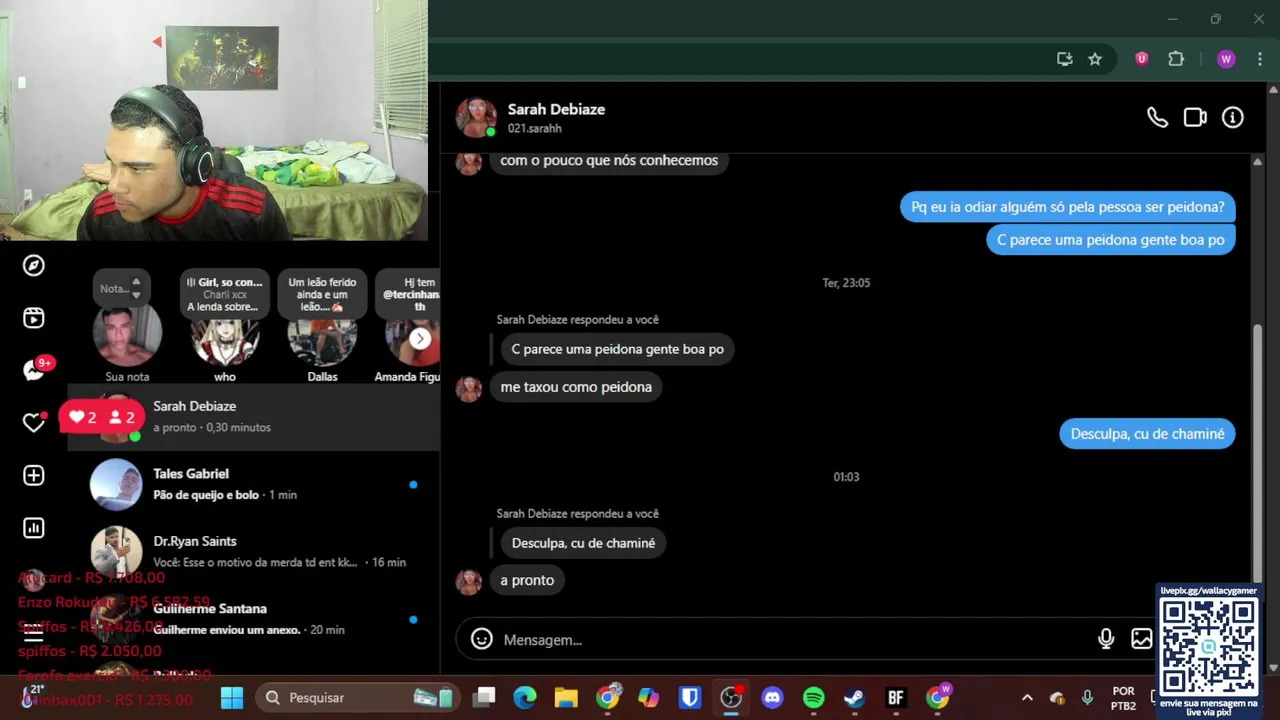The image size is (1280, 720).
Task: Open Chrome three-dot menu
Action: pyautogui.click(x=1260, y=59)
